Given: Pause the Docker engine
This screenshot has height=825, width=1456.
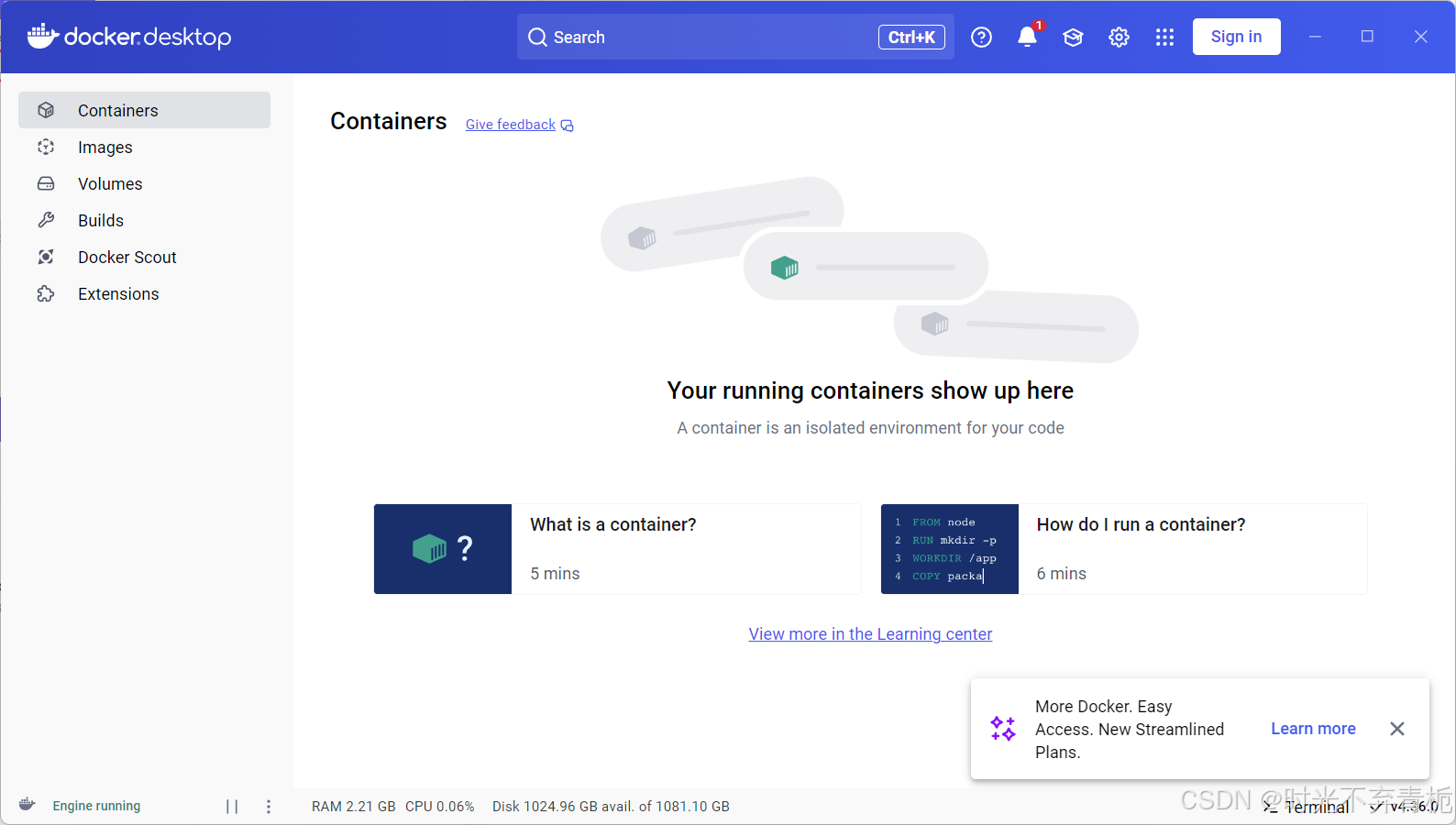Looking at the screenshot, I should (232, 807).
